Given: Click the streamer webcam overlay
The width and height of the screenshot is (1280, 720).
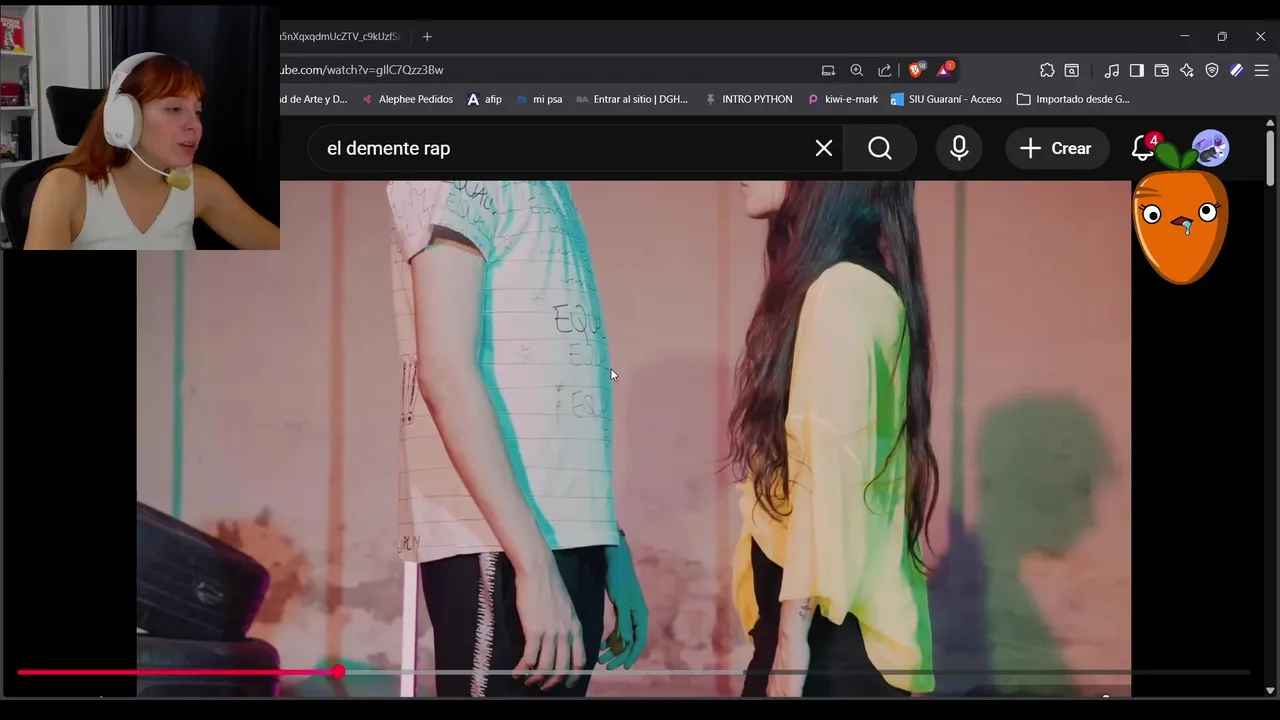Looking at the screenshot, I should pos(140,126).
